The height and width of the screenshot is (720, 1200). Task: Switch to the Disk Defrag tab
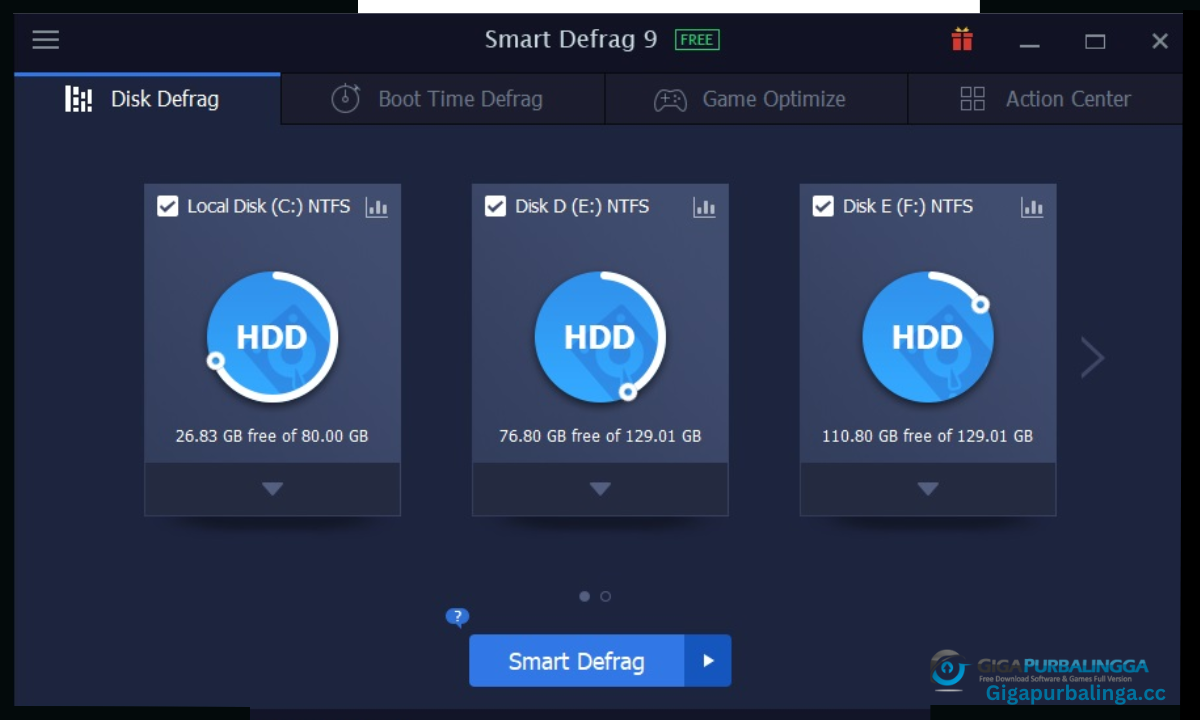pos(147,99)
